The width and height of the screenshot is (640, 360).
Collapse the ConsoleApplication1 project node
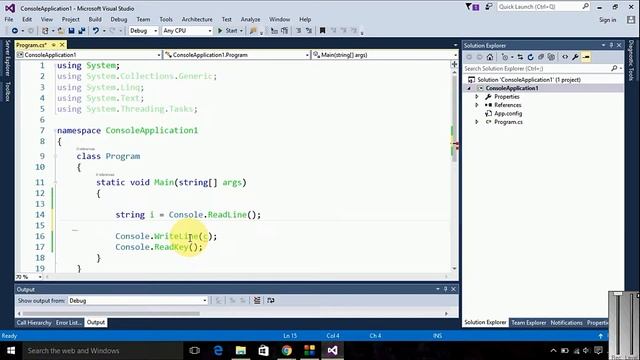click(x=469, y=88)
